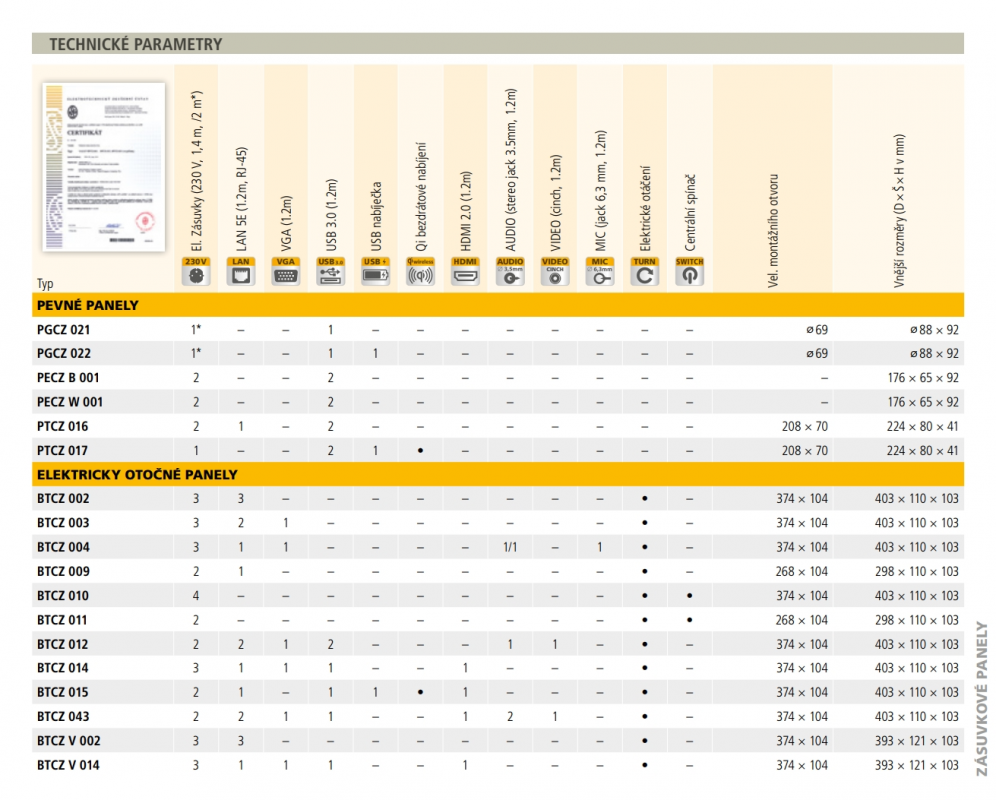Click the BTCZ 003 row label
The image size is (996, 800).
pos(63,523)
